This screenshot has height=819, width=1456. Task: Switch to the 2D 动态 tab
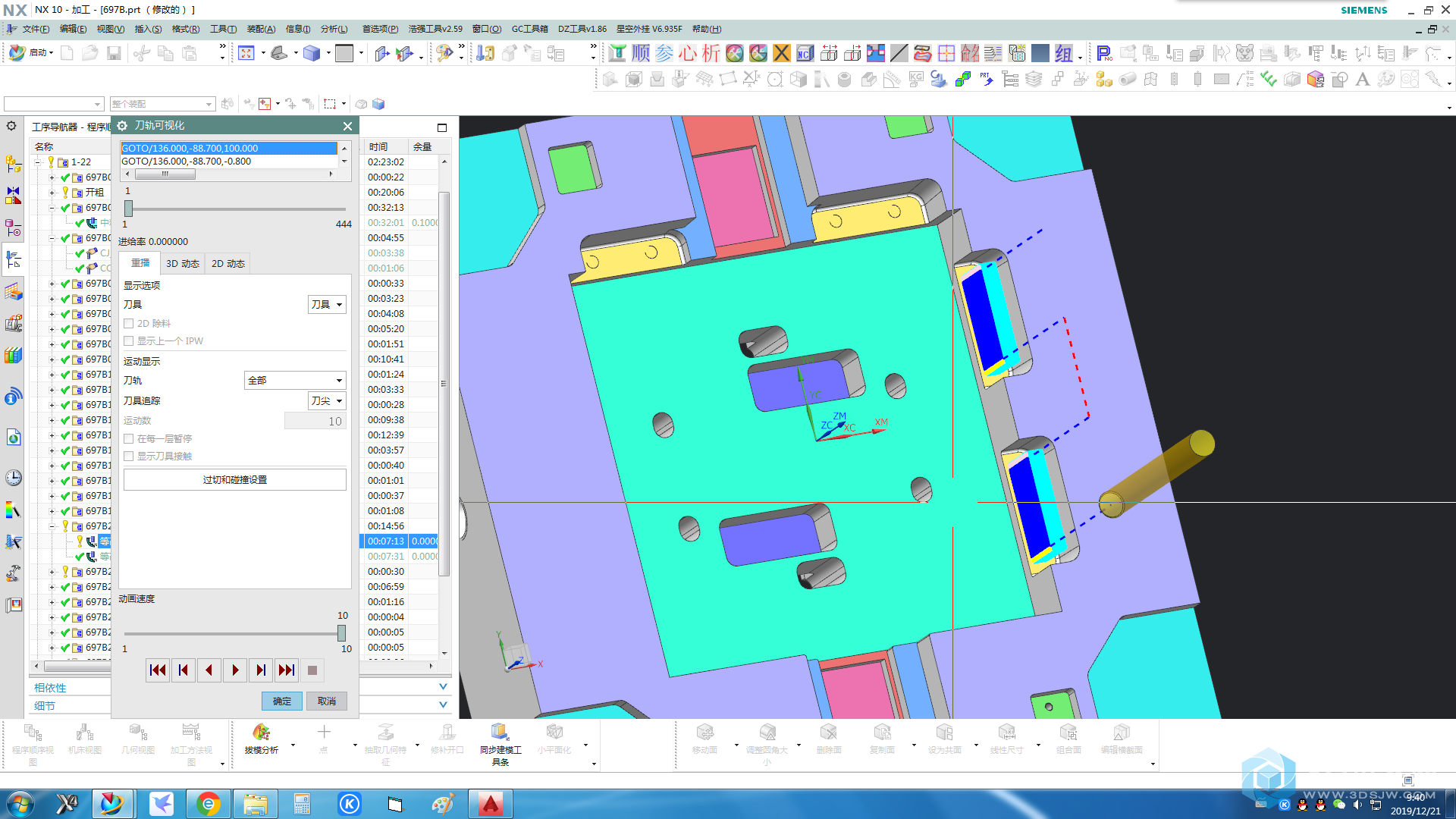[x=227, y=264]
